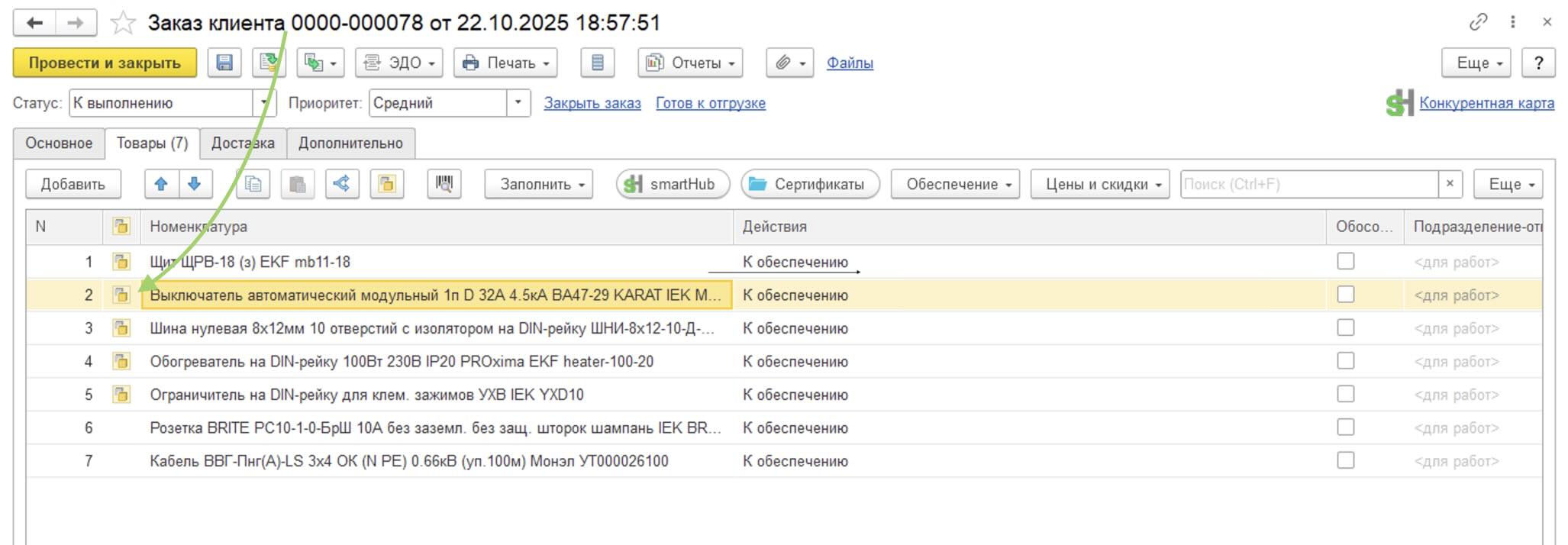The height and width of the screenshot is (545, 1568).
Task: Move row up with blue up arrow
Action: coord(161,184)
